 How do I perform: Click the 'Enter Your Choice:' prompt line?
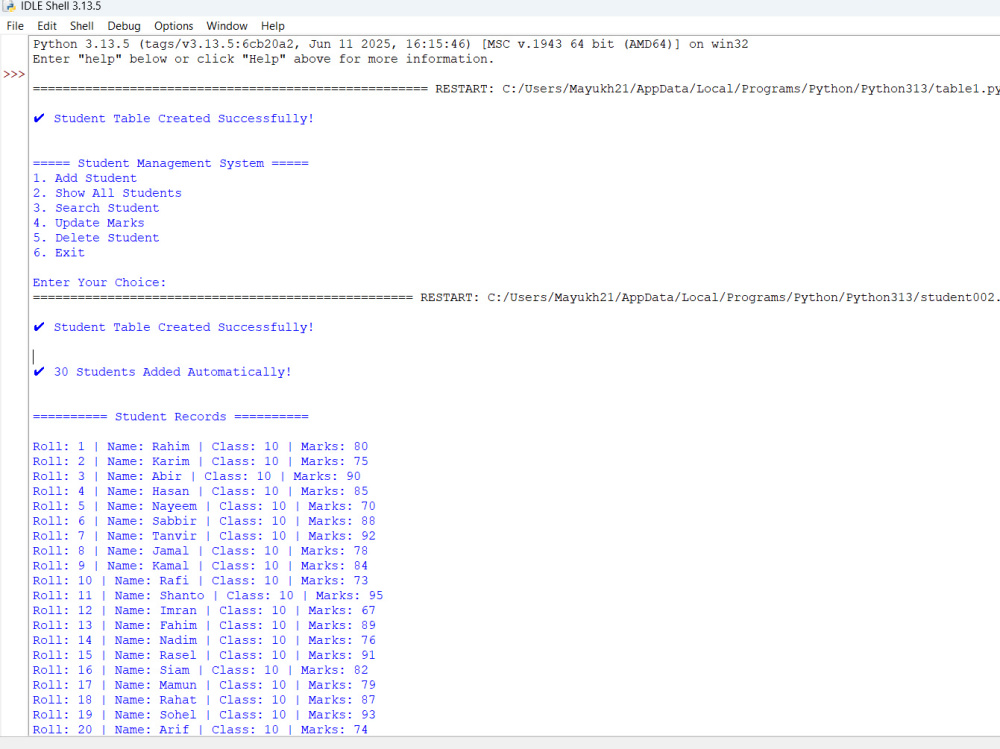tap(99, 283)
